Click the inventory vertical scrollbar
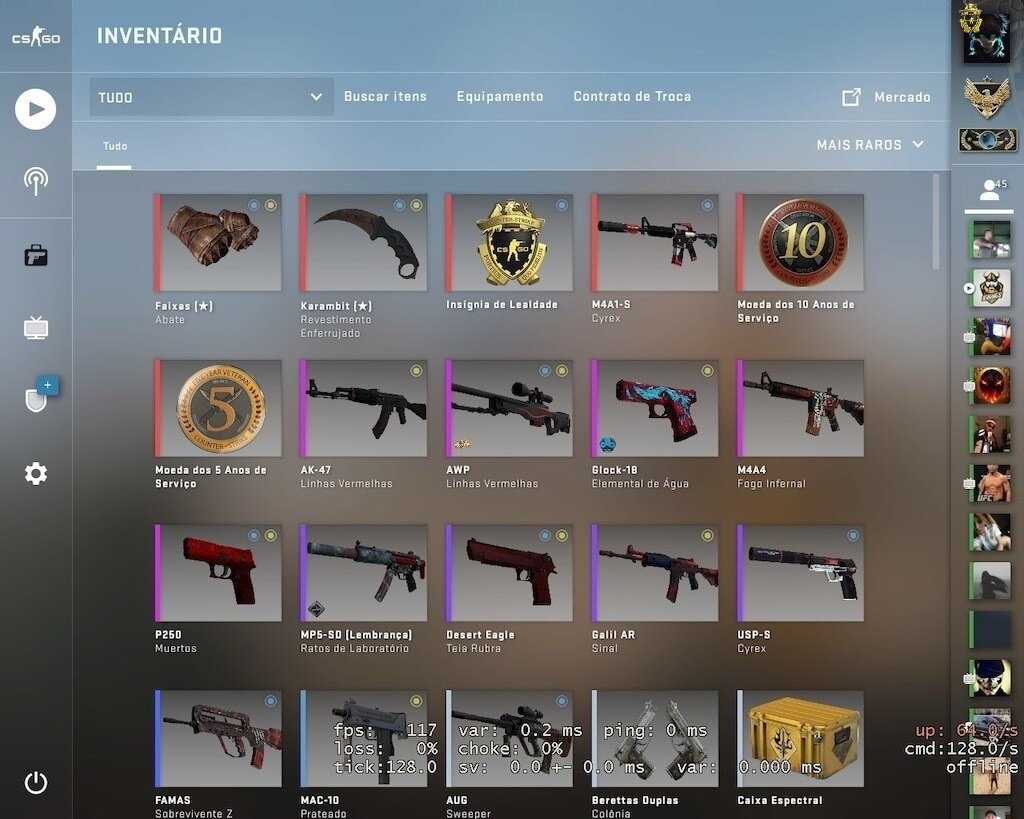The image size is (1024, 819). point(936,221)
